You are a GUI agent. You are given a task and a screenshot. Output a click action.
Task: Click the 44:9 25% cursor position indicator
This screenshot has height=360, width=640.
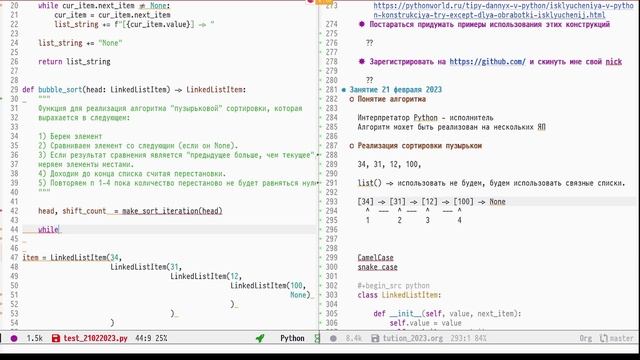pyautogui.click(x=151, y=338)
